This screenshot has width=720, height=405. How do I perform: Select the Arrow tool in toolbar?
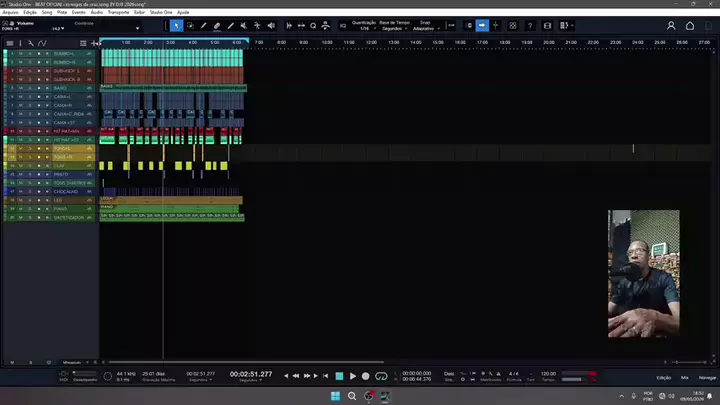coord(177,25)
